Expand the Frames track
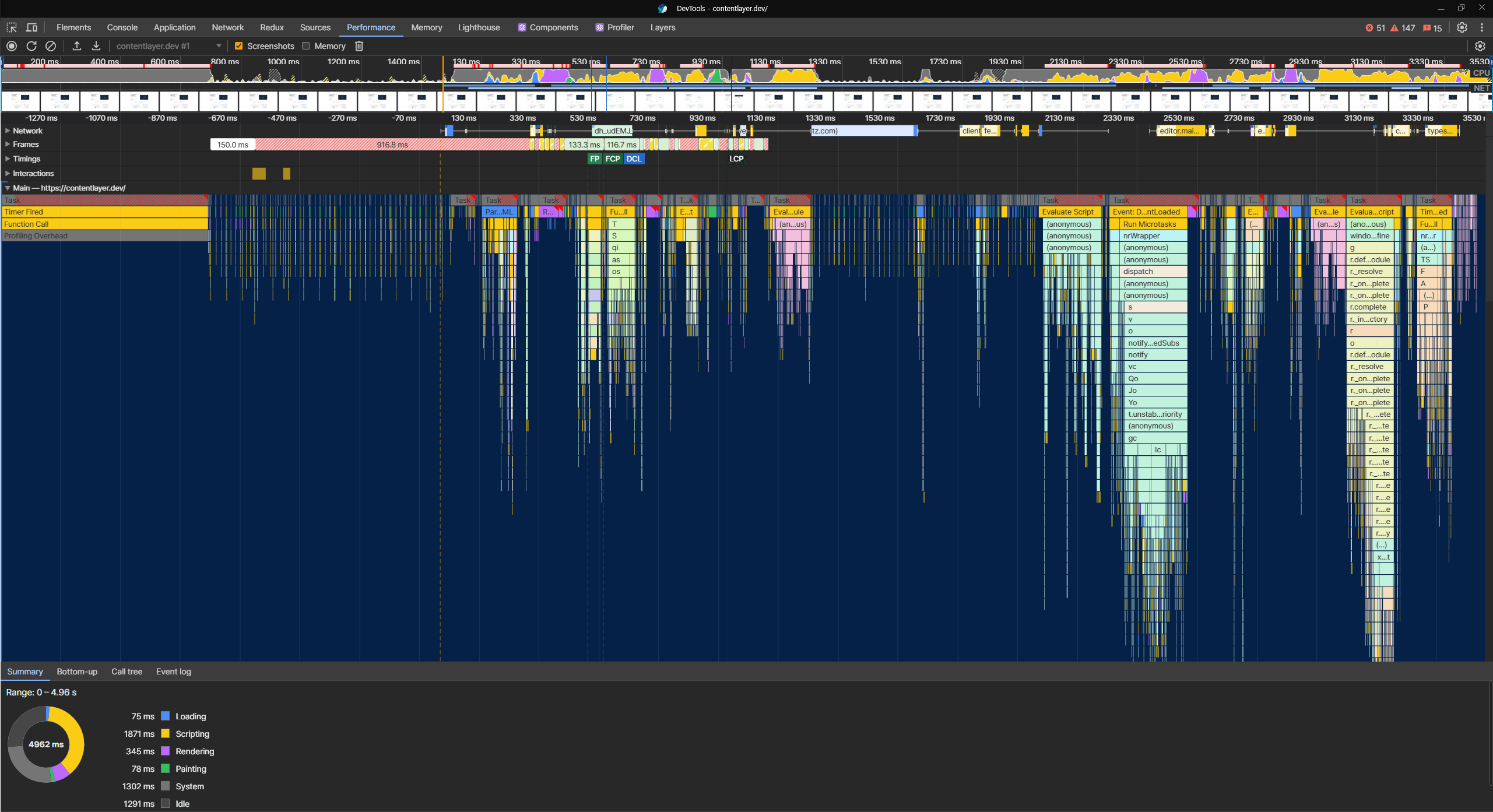 (8, 144)
